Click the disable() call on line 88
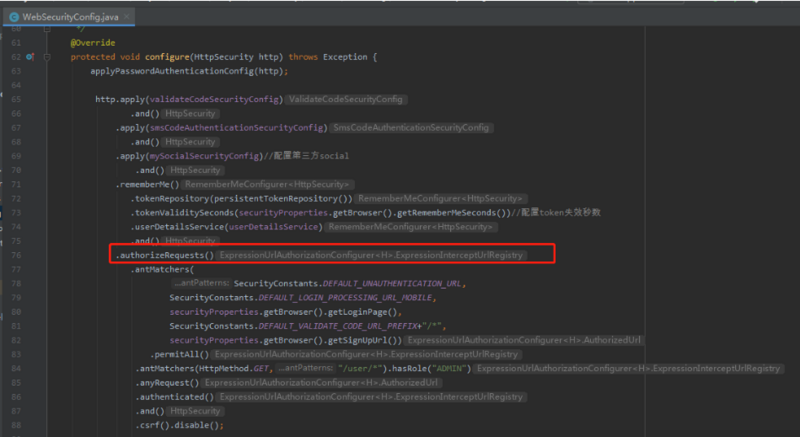800x437 pixels. click(x=197, y=425)
